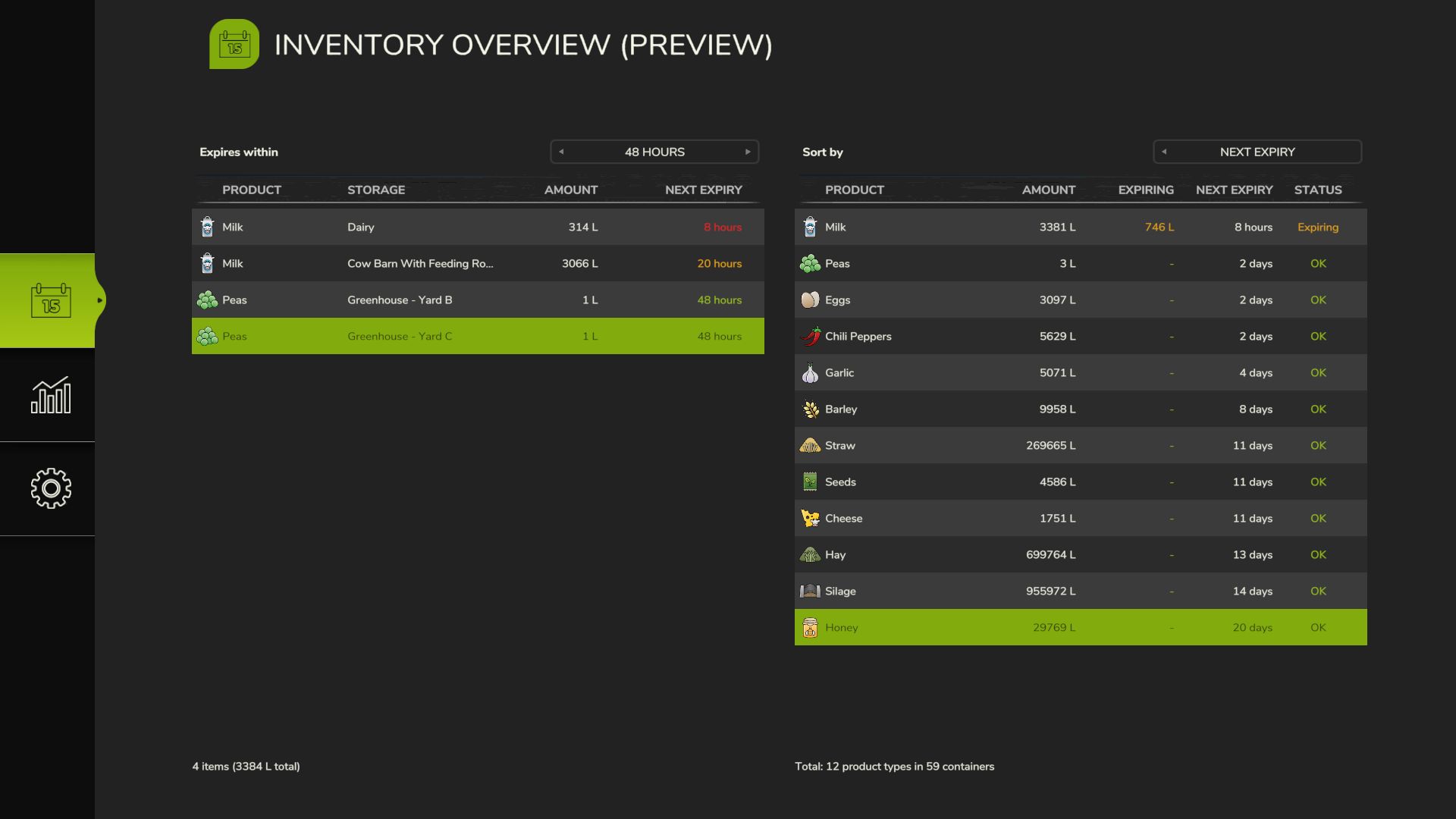This screenshot has height=819, width=1456.
Task: Click the Milk bottle icon in the Dairy row
Action: point(206,227)
